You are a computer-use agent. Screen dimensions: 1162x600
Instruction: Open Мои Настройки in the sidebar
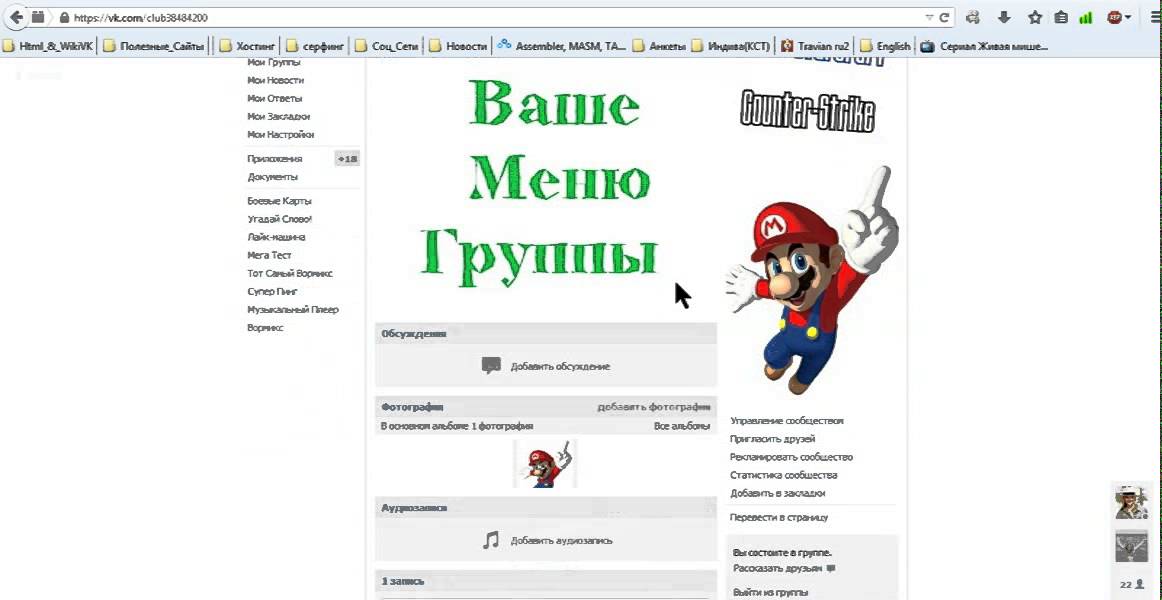coord(281,135)
